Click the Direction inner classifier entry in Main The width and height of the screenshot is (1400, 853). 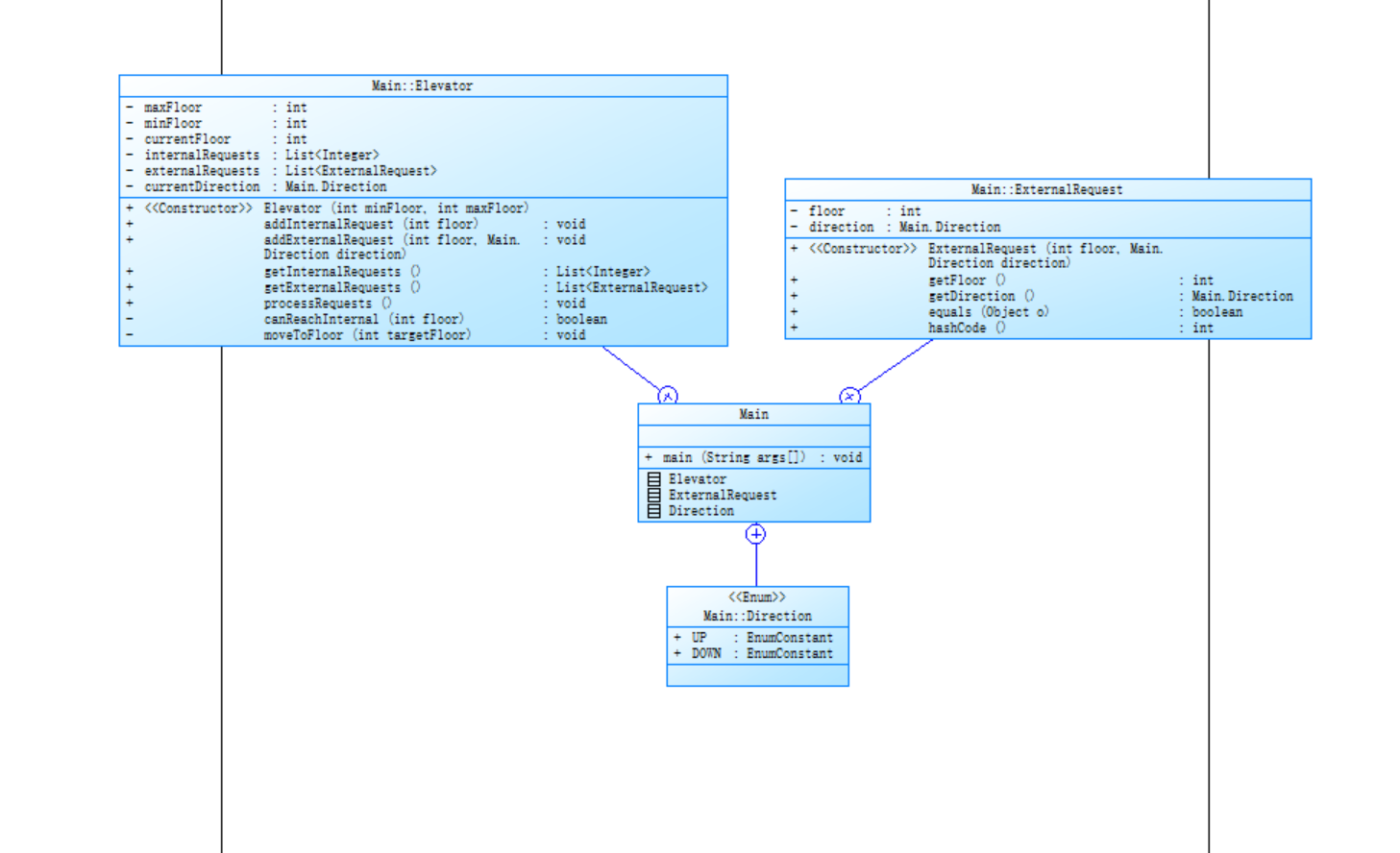pos(701,511)
